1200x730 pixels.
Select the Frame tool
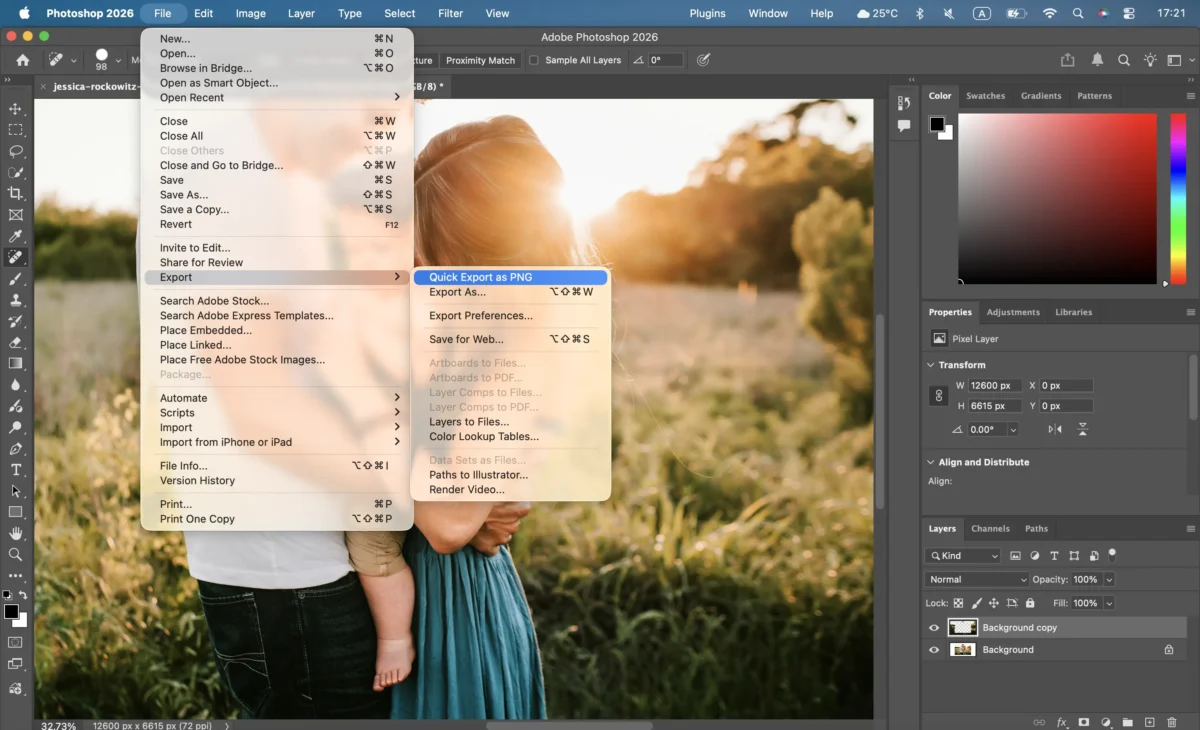15,215
